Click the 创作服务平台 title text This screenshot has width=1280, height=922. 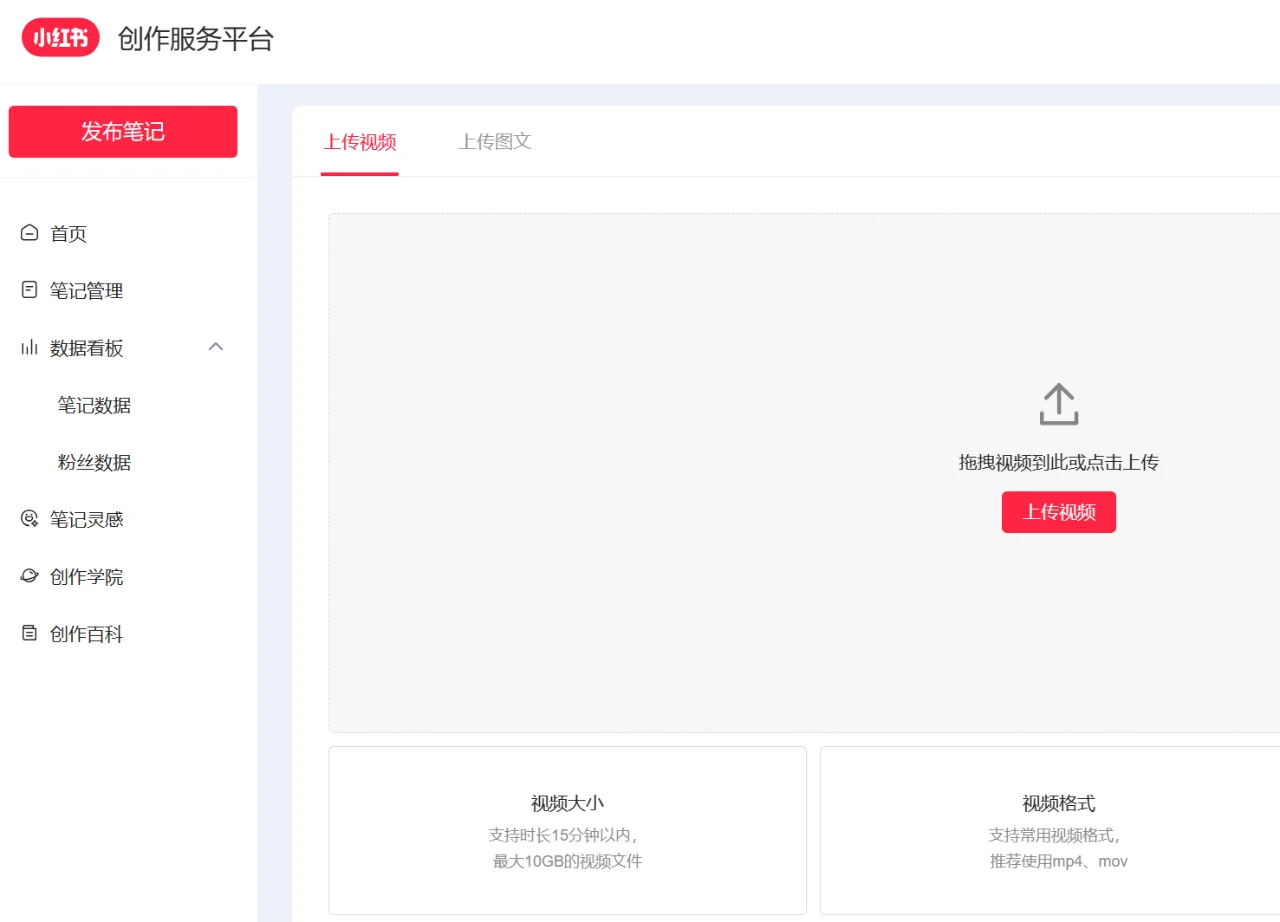pyautogui.click(x=196, y=39)
